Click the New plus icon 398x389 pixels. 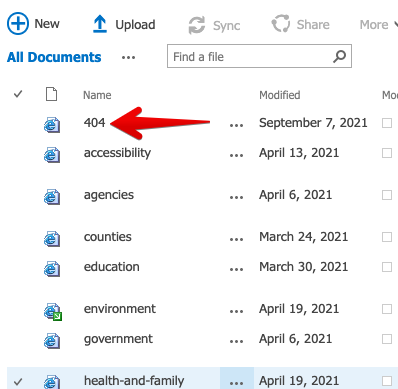pos(18,24)
